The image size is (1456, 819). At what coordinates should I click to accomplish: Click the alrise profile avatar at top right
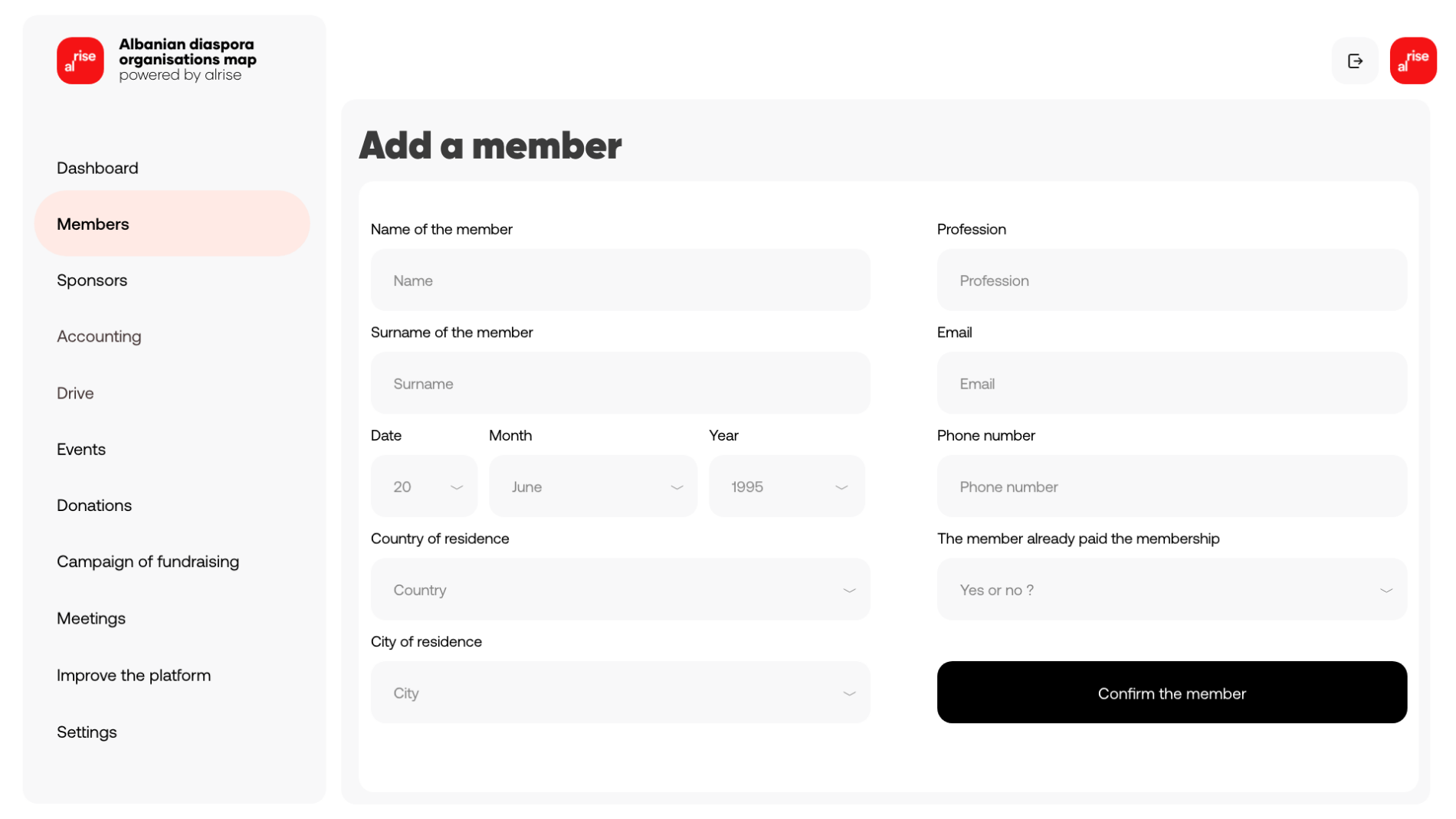click(x=1412, y=61)
